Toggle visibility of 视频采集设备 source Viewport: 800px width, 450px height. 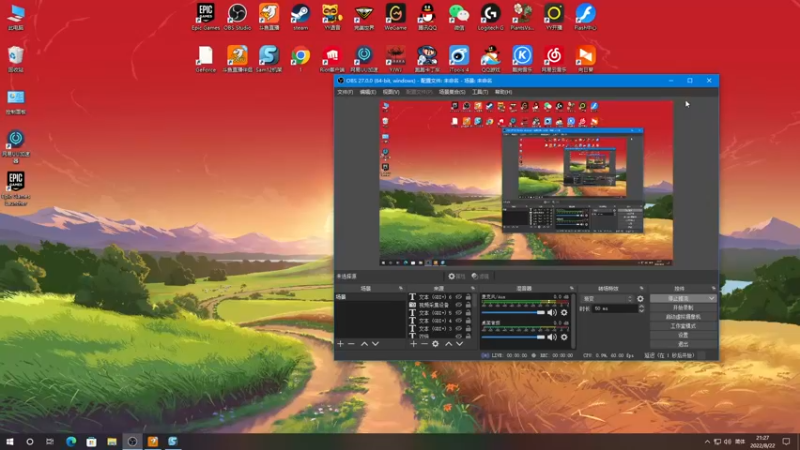tap(459, 305)
